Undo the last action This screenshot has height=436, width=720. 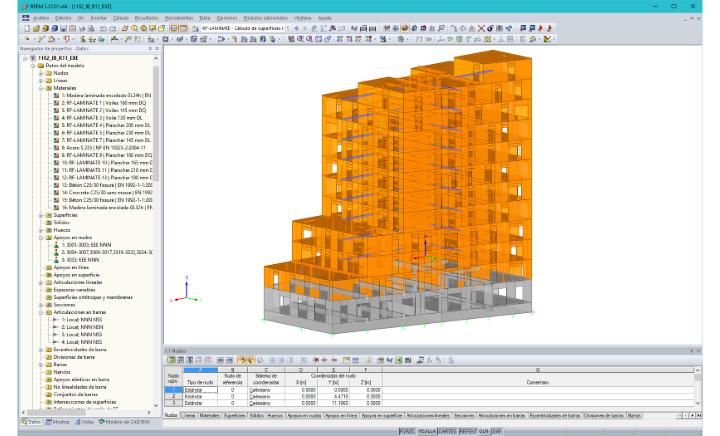[103, 28]
